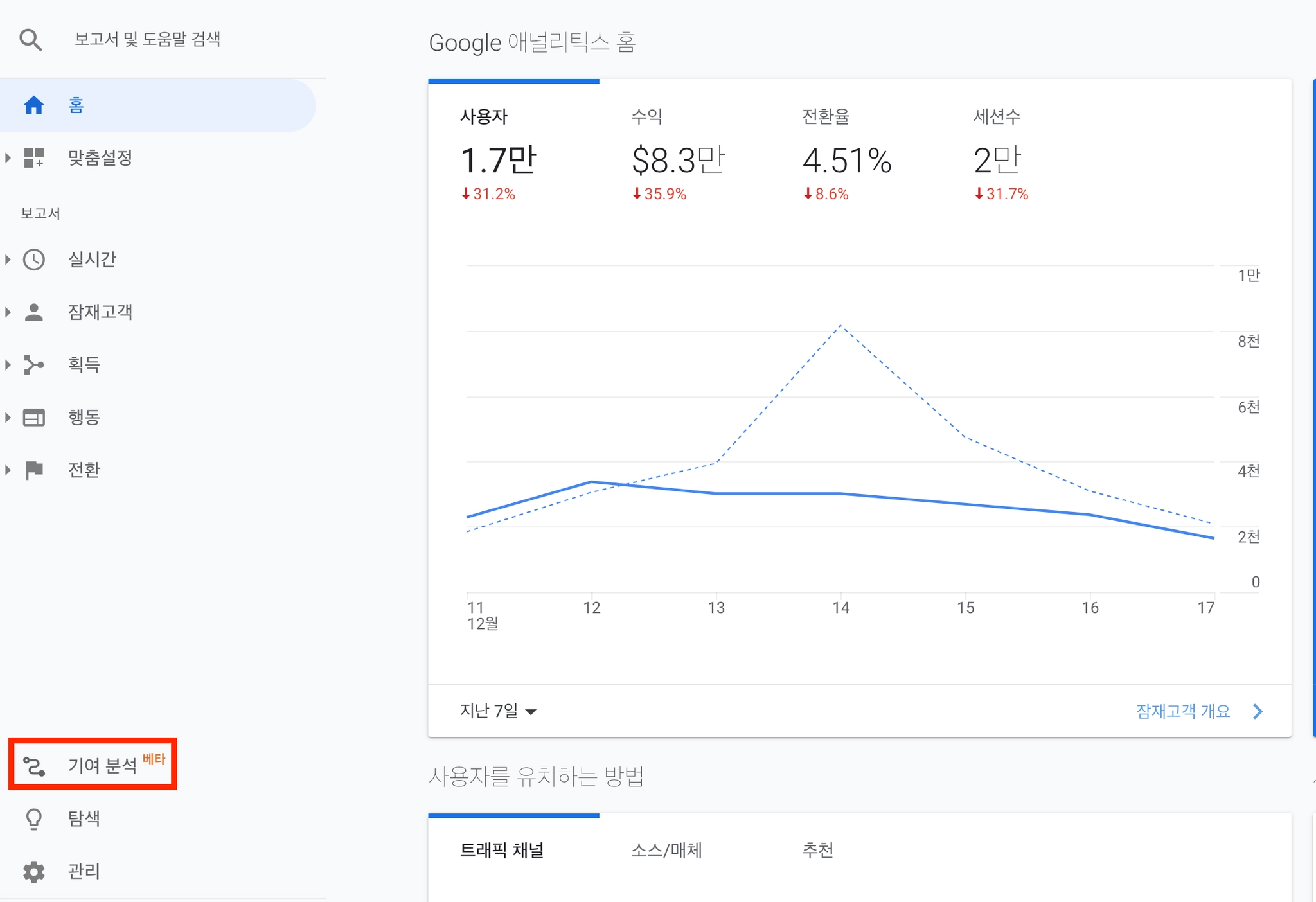Click the Home house icon
The height and width of the screenshot is (902, 1316).
tap(33, 105)
